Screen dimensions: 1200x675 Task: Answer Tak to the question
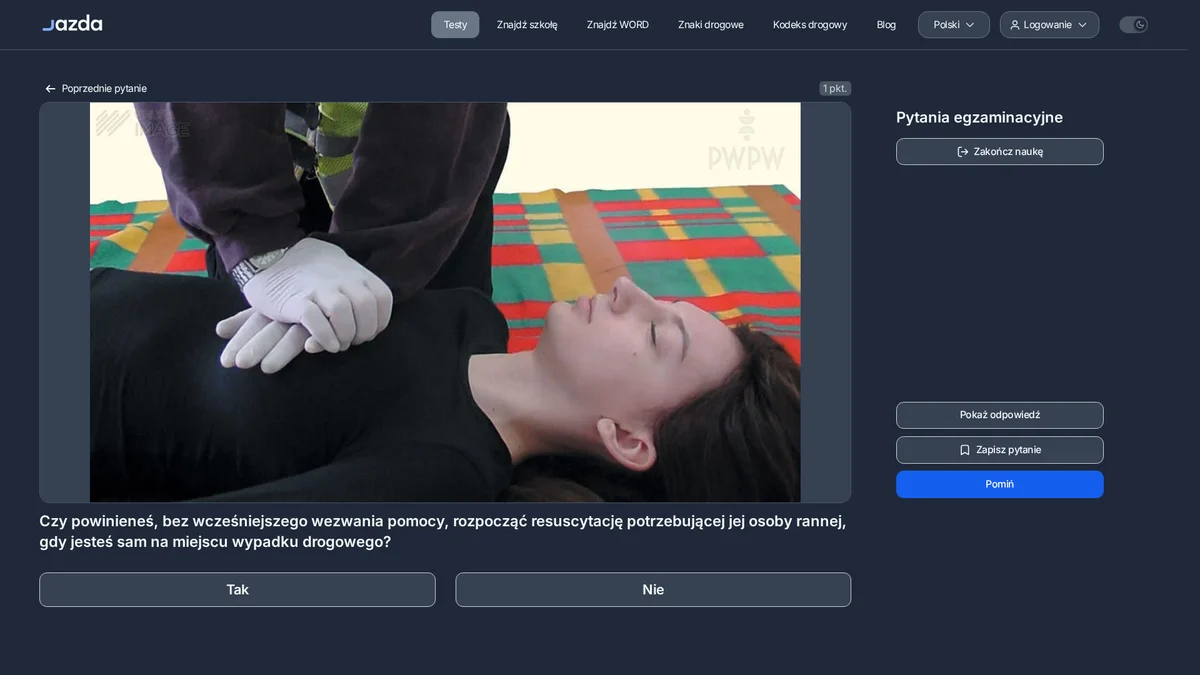237,590
